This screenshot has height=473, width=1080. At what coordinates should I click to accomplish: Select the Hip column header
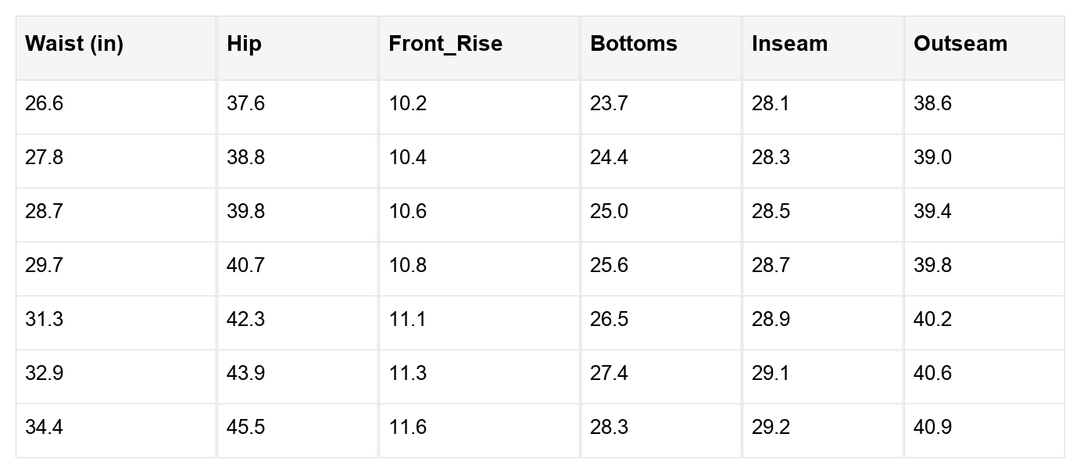click(x=244, y=44)
